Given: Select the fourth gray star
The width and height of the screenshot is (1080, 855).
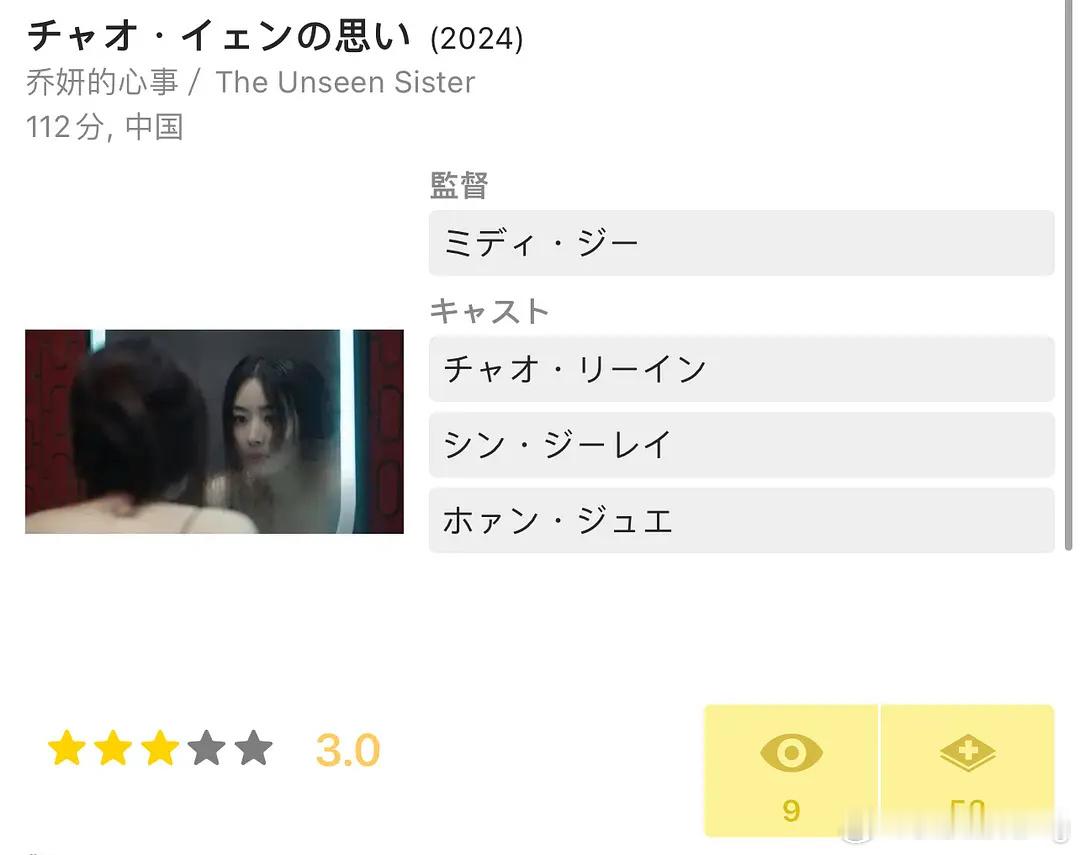Looking at the screenshot, I should 207,748.
